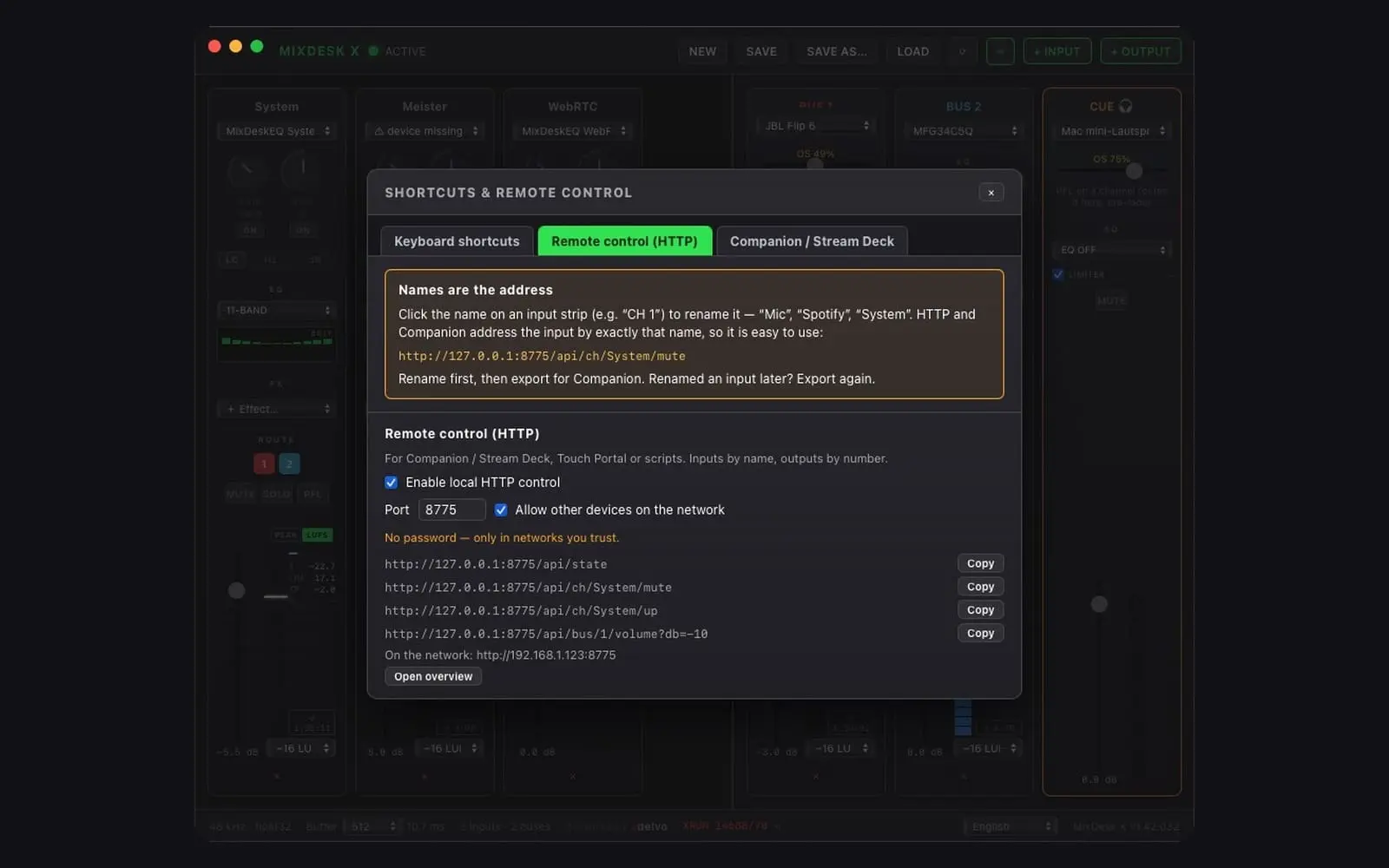Open the Buffer size 512 dropdown

click(x=374, y=826)
